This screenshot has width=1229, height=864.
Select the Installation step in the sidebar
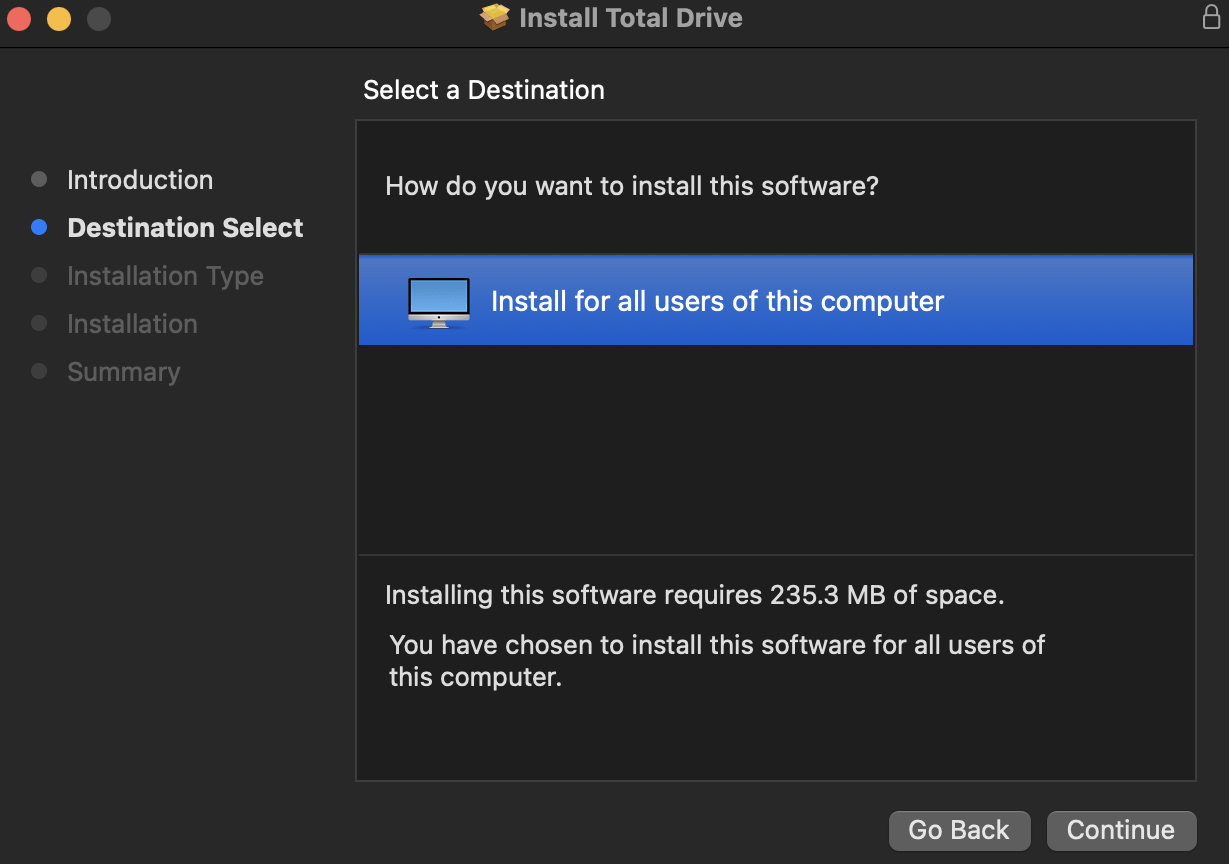click(131, 324)
